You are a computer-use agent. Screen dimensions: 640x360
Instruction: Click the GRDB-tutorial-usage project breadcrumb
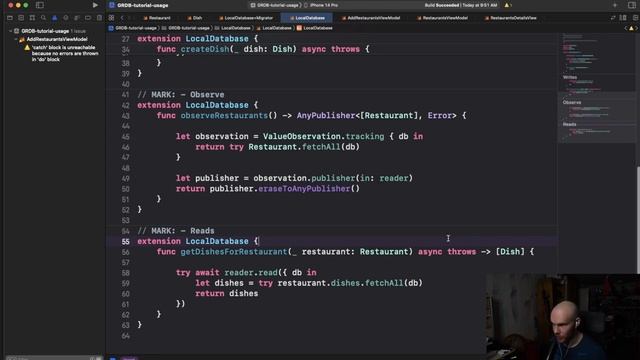pos(133,28)
